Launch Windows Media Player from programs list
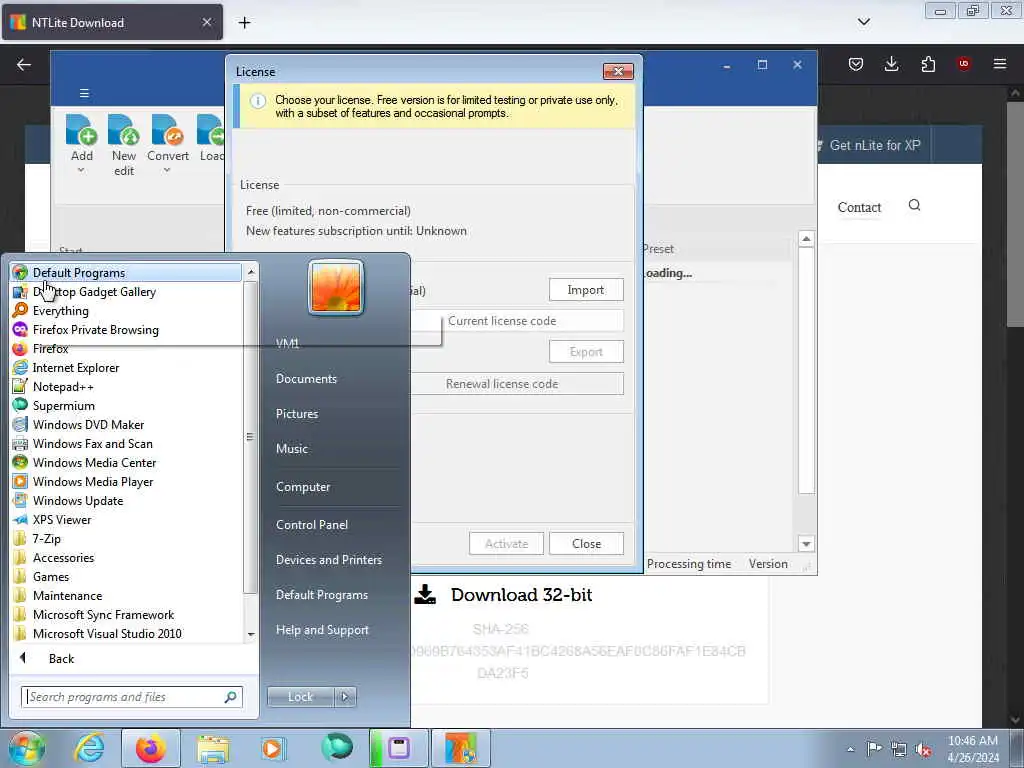The width and height of the screenshot is (1024, 768). coord(125,481)
